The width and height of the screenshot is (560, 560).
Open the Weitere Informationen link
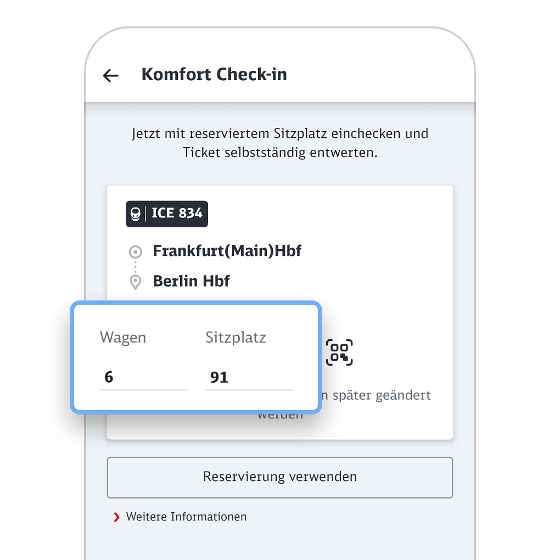point(186,517)
